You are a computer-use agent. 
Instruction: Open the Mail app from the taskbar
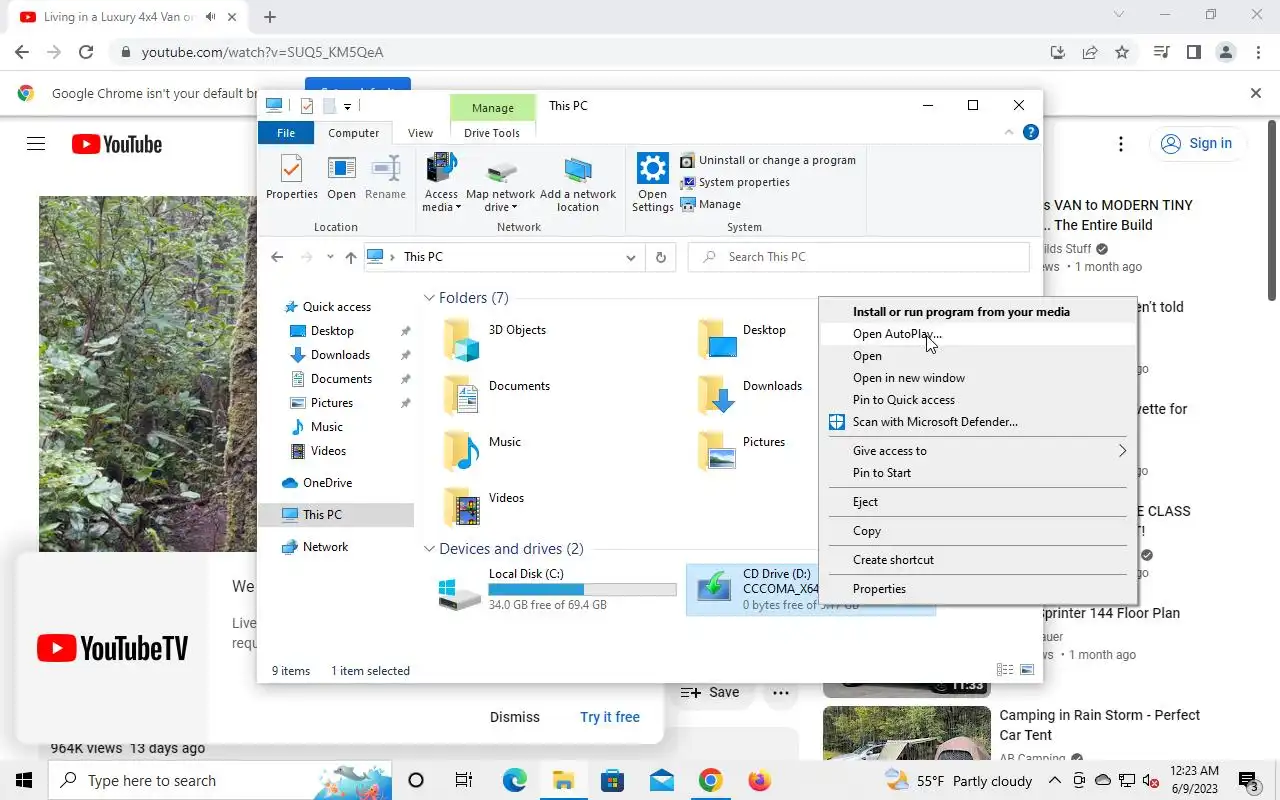[x=661, y=780]
